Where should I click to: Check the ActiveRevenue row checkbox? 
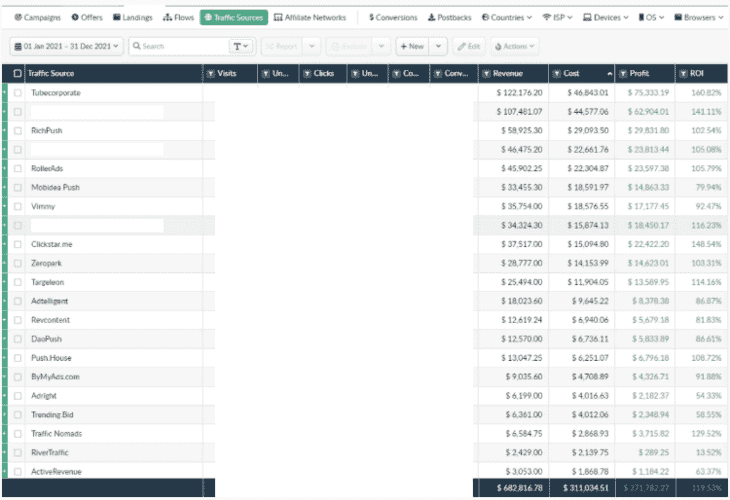coord(18,472)
